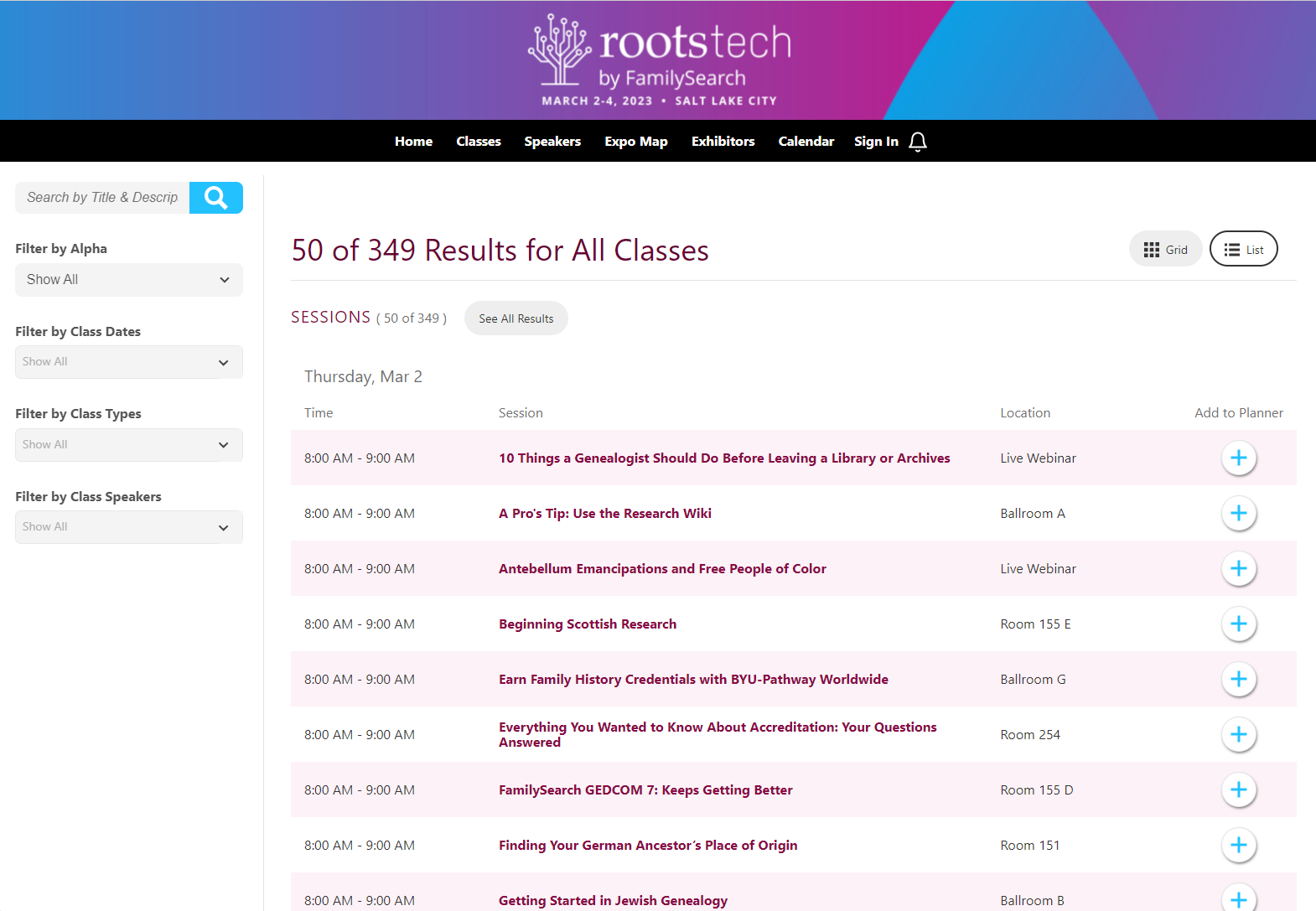Add 'Beginning Scottish Research' to planner
The width and height of the screenshot is (1316, 911).
[x=1239, y=624]
